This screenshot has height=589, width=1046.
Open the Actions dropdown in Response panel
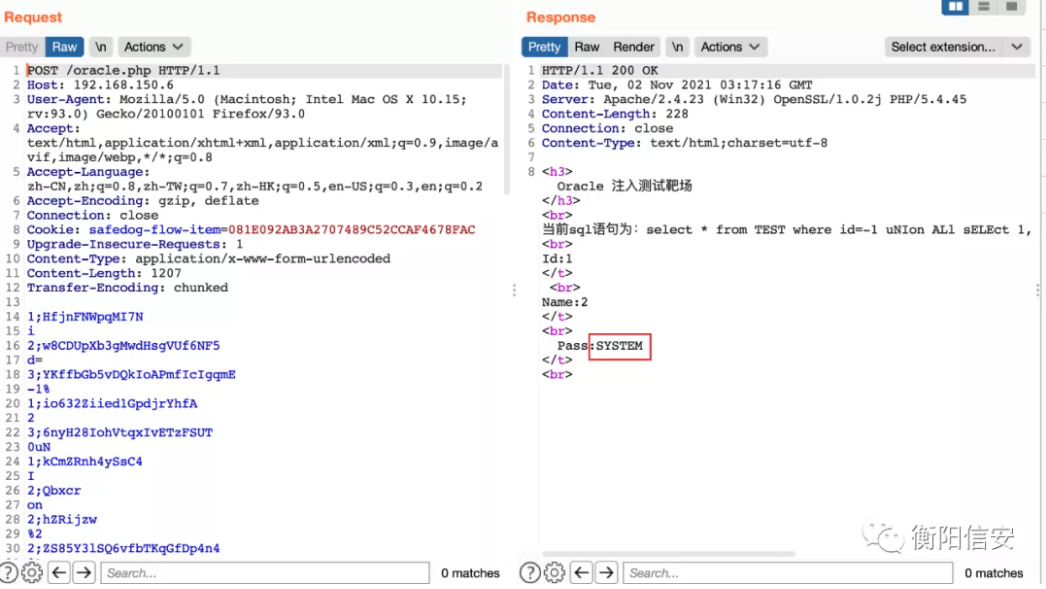point(730,47)
